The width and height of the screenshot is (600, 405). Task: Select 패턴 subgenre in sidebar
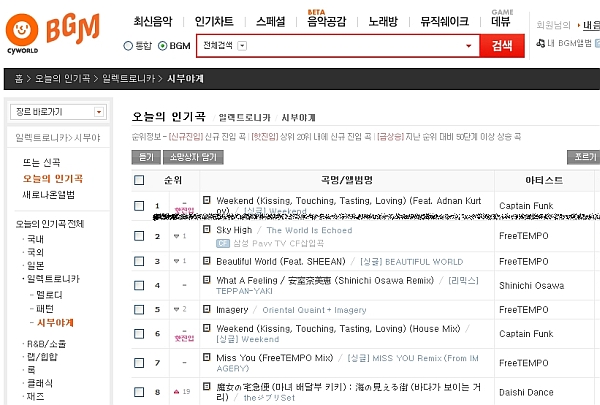(45, 309)
